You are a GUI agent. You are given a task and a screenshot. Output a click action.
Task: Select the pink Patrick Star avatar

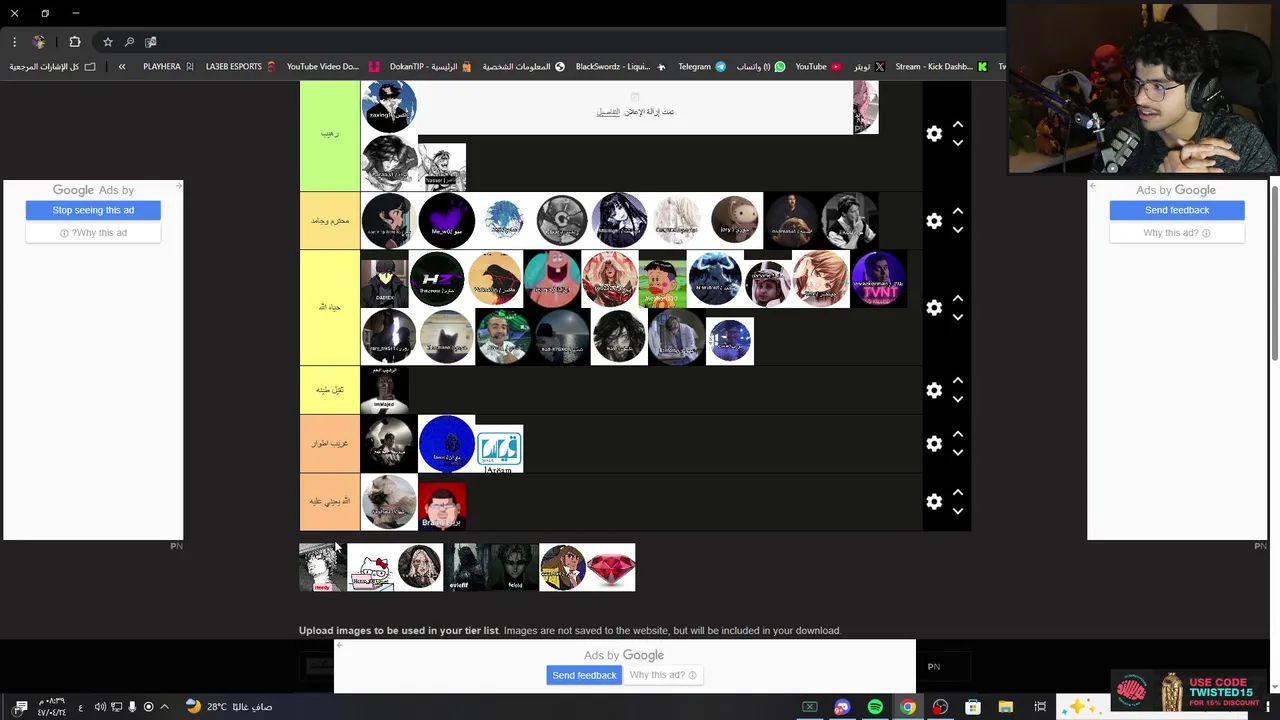pyautogui.click(x=552, y=279)
